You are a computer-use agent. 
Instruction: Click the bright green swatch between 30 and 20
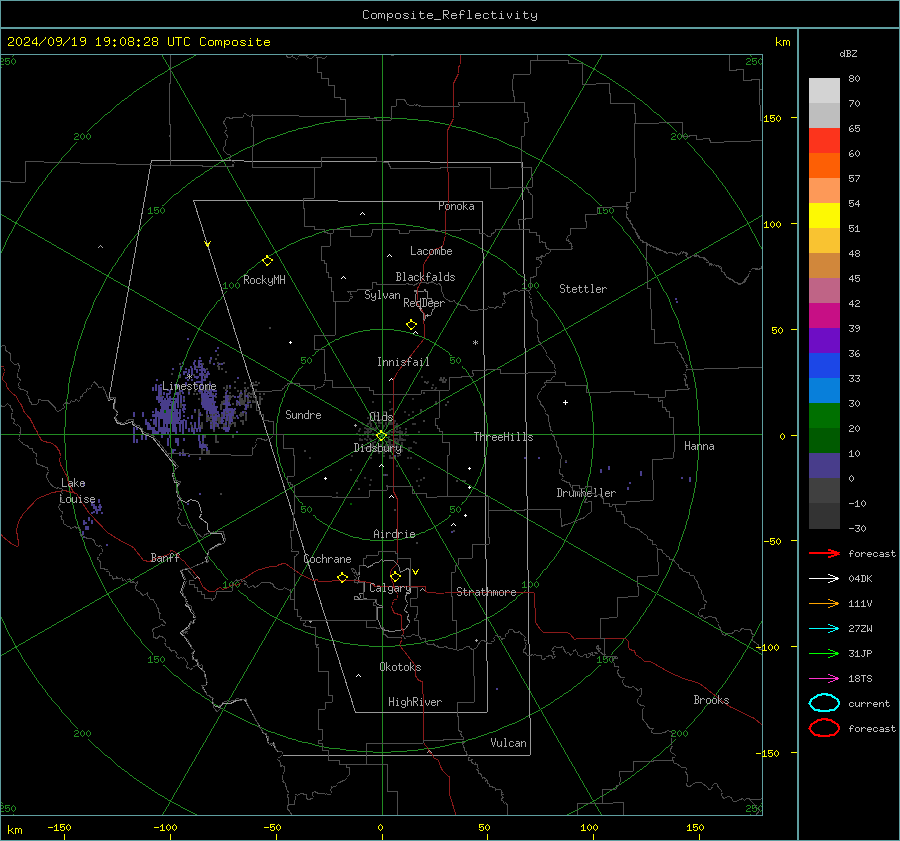[x=824, y=415]
